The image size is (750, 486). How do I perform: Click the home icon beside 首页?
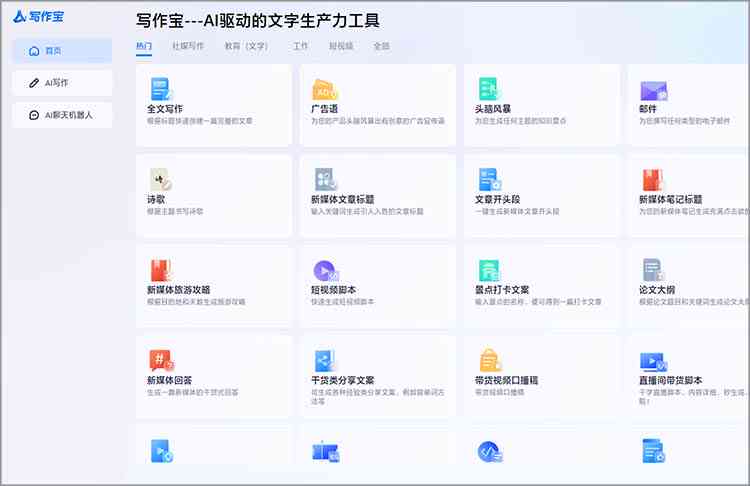(x=34, y=51)
